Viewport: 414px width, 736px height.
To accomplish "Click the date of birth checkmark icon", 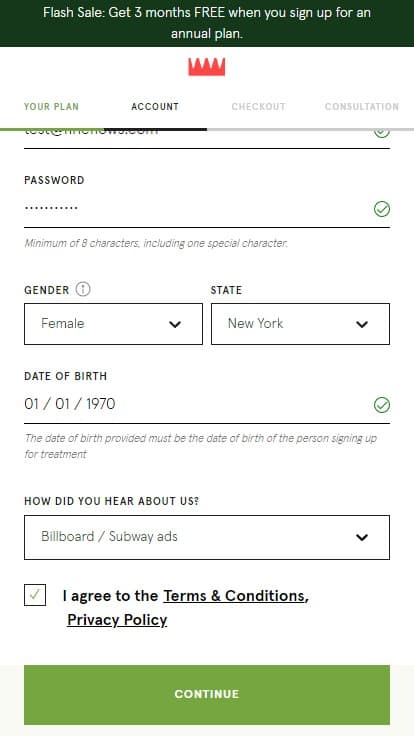I will pyautogui.click(x=382, y=405).
